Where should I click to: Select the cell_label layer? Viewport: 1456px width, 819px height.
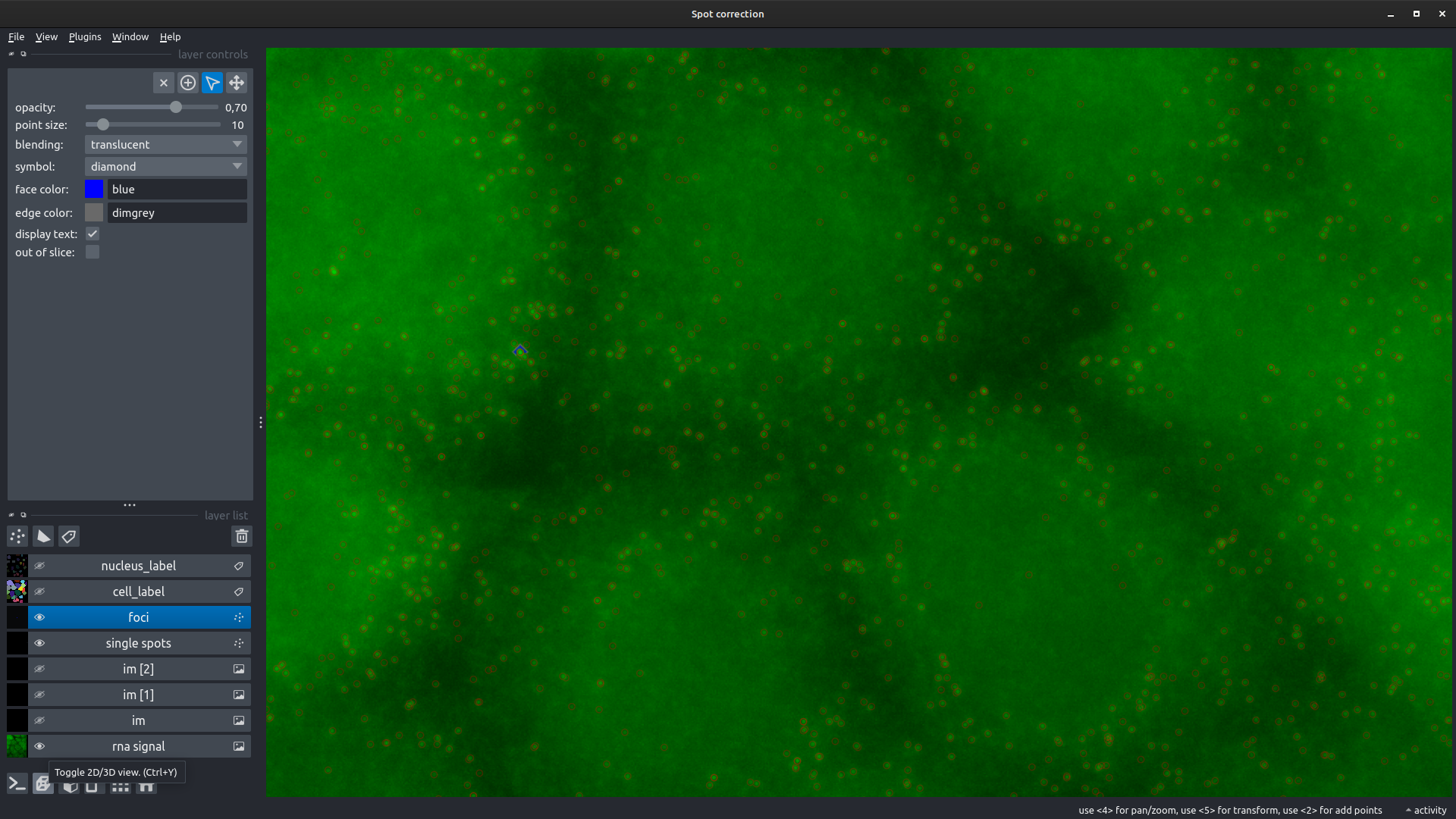139,592
